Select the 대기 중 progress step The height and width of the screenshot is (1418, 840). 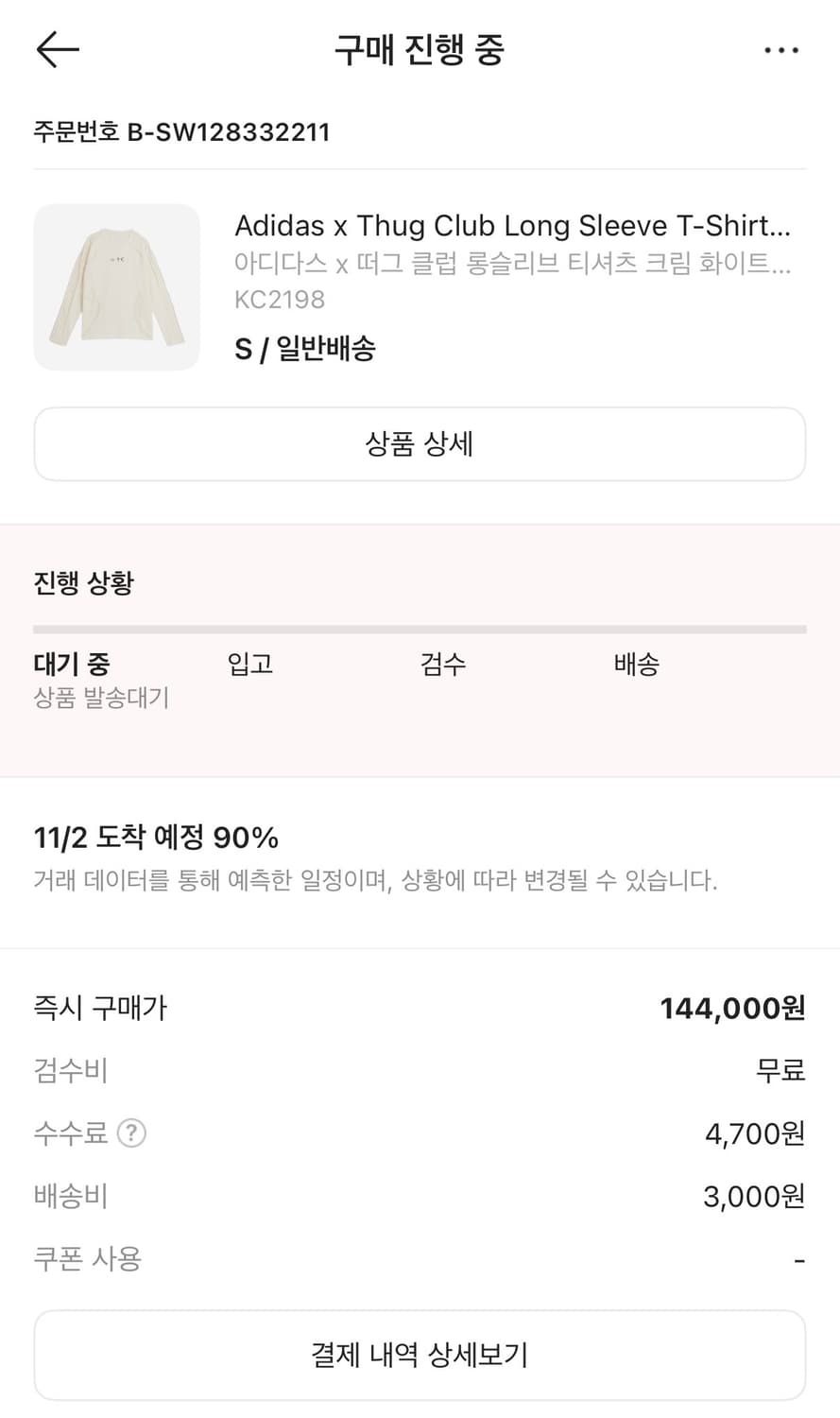point(72,664)
